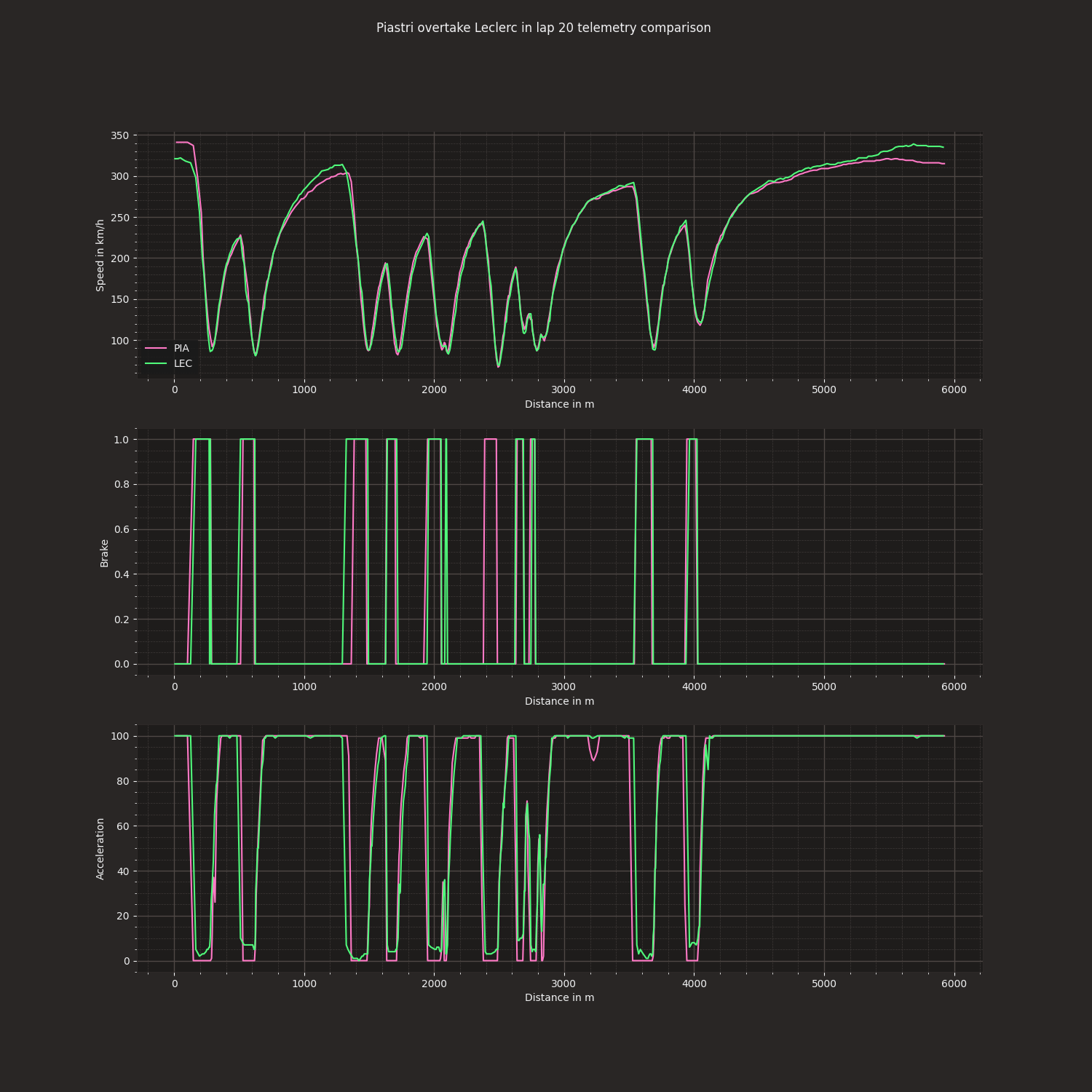Click the 60 tick on acceleration axis
The height and width of the screenshot is (1092, 1092).
(x=123, y=826)
